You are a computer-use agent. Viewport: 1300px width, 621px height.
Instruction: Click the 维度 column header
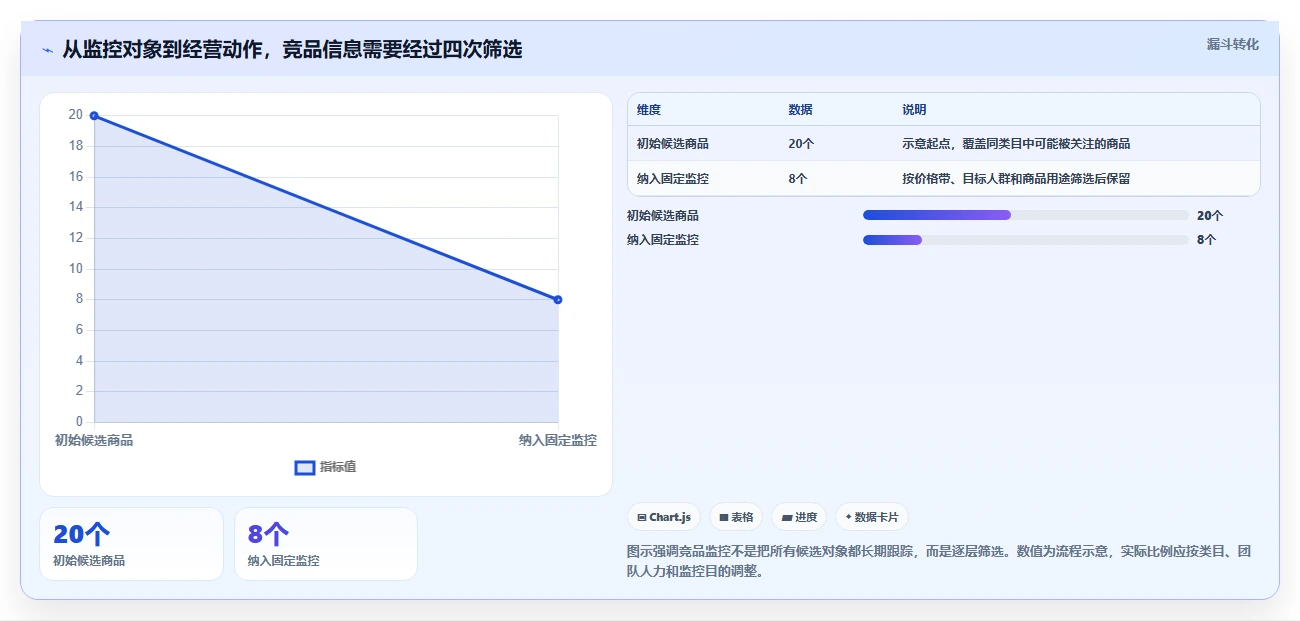coord(649,110)
